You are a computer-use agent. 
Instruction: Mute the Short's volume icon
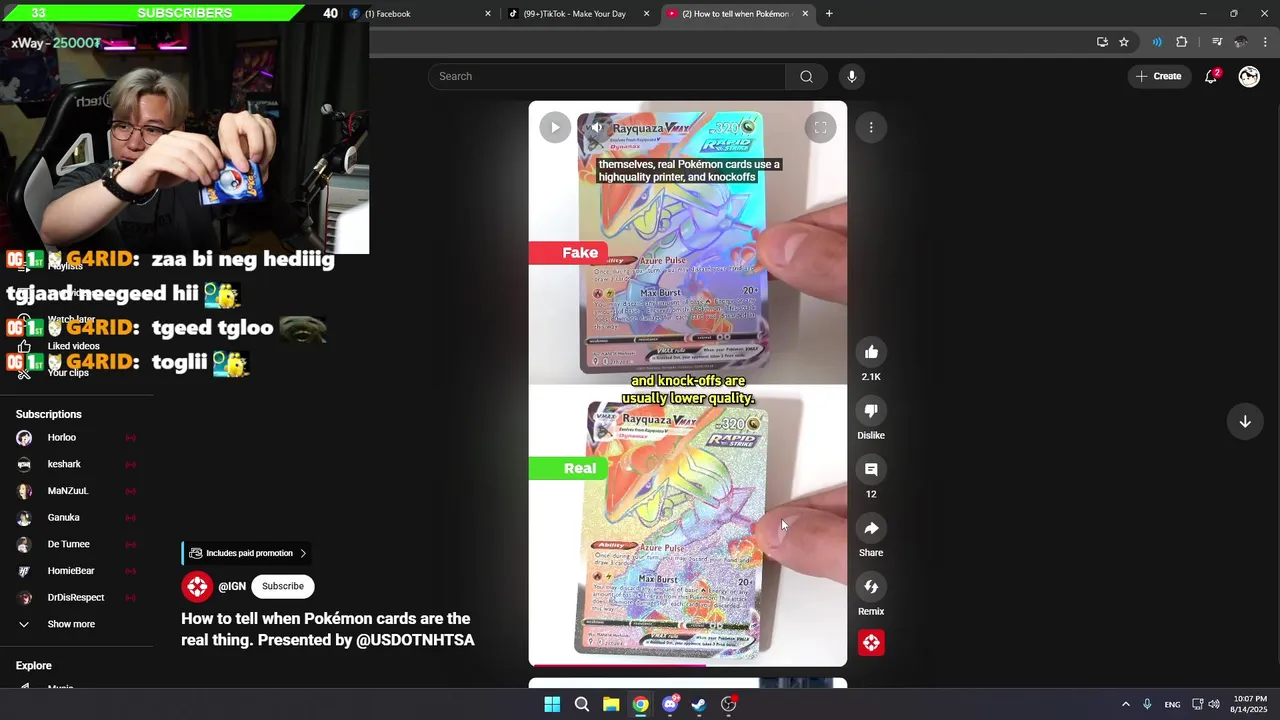[597, 127]
